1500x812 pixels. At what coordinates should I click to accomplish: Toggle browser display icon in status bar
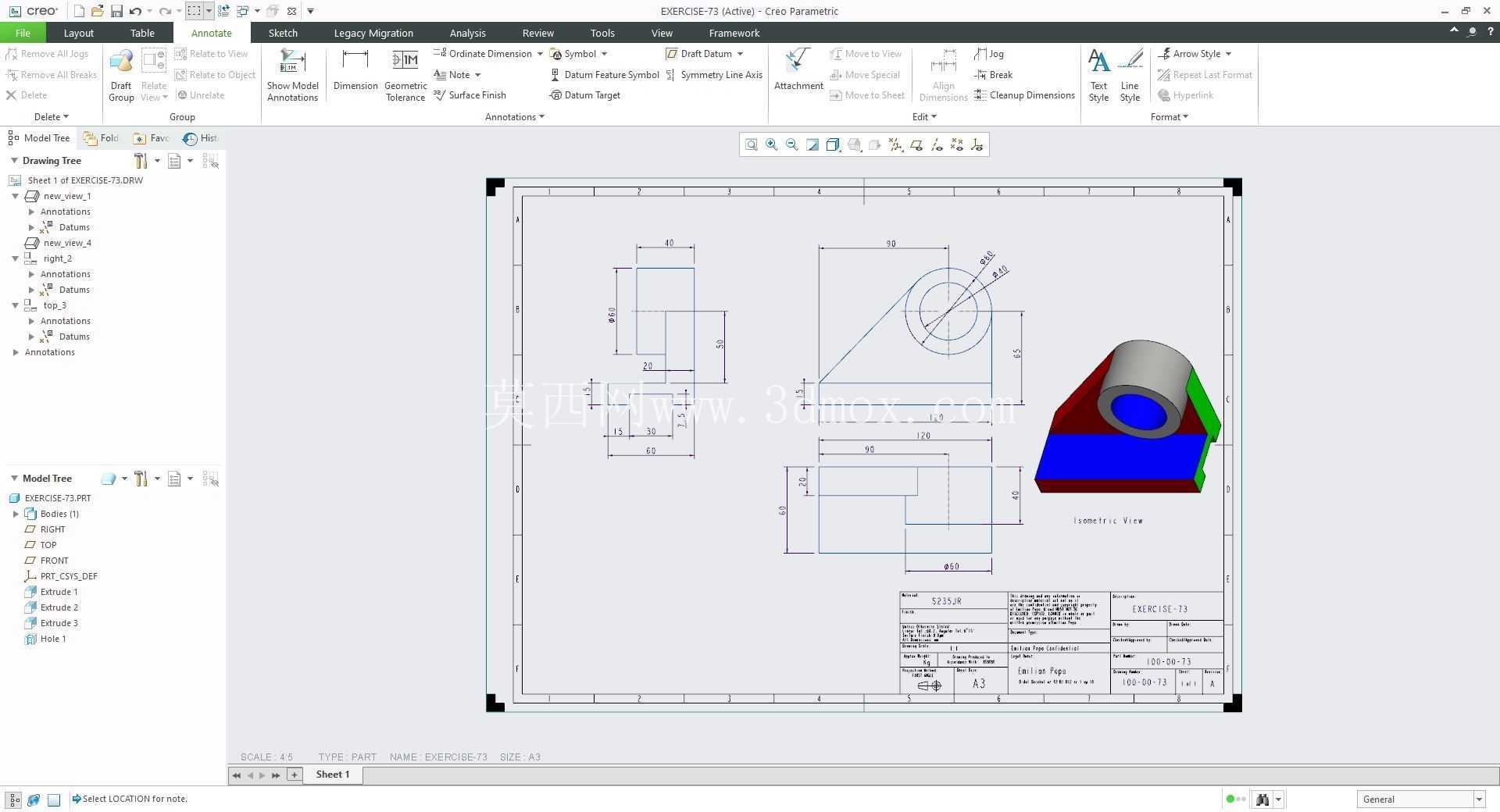pos(34,800)
